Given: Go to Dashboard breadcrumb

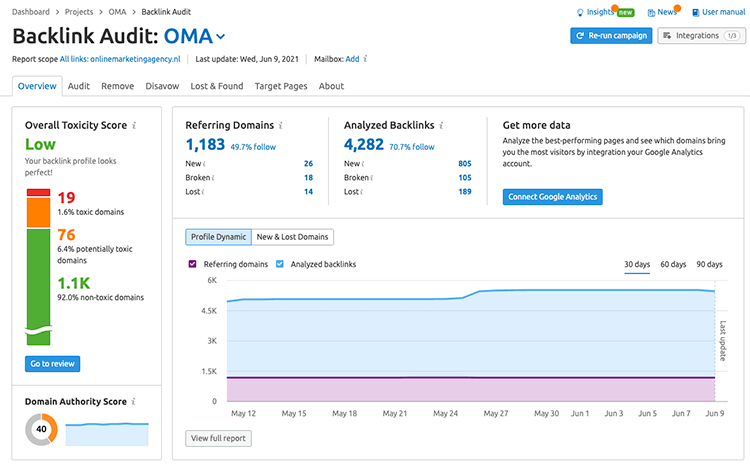Looking at the screenshot, I should (x=31, y=12).
